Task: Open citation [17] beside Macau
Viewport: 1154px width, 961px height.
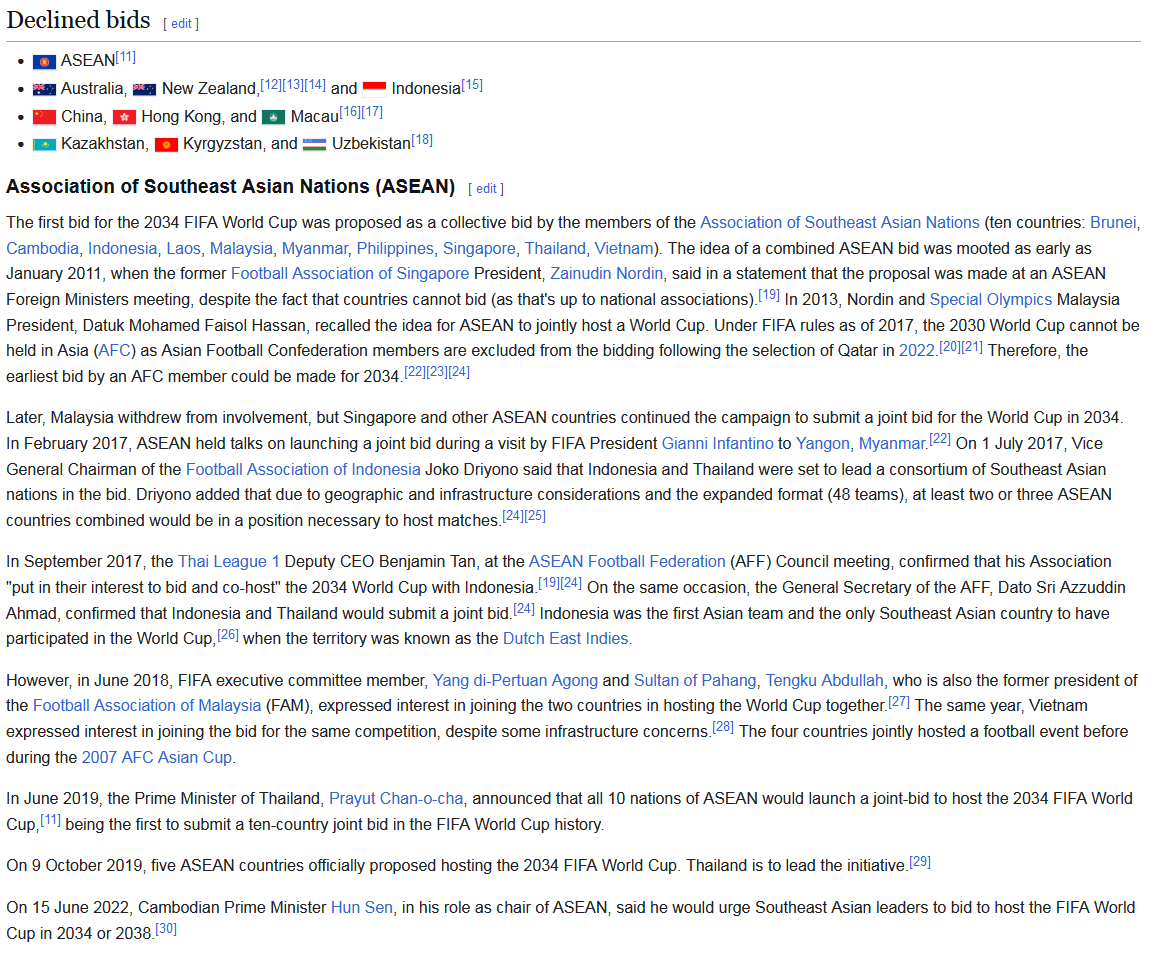Action: (372, 112)
